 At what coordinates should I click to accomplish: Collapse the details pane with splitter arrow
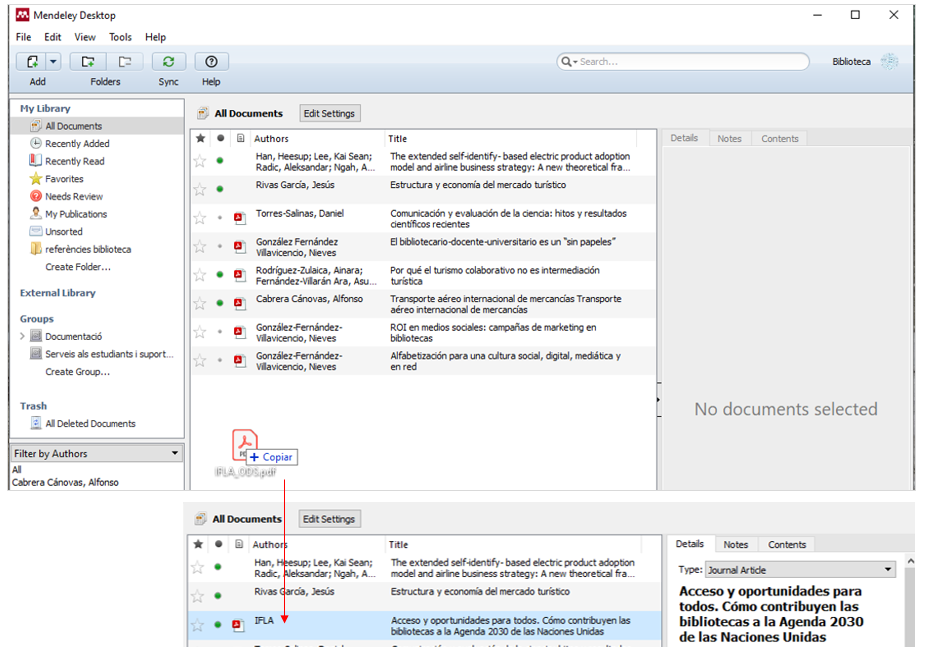[658, 400]
